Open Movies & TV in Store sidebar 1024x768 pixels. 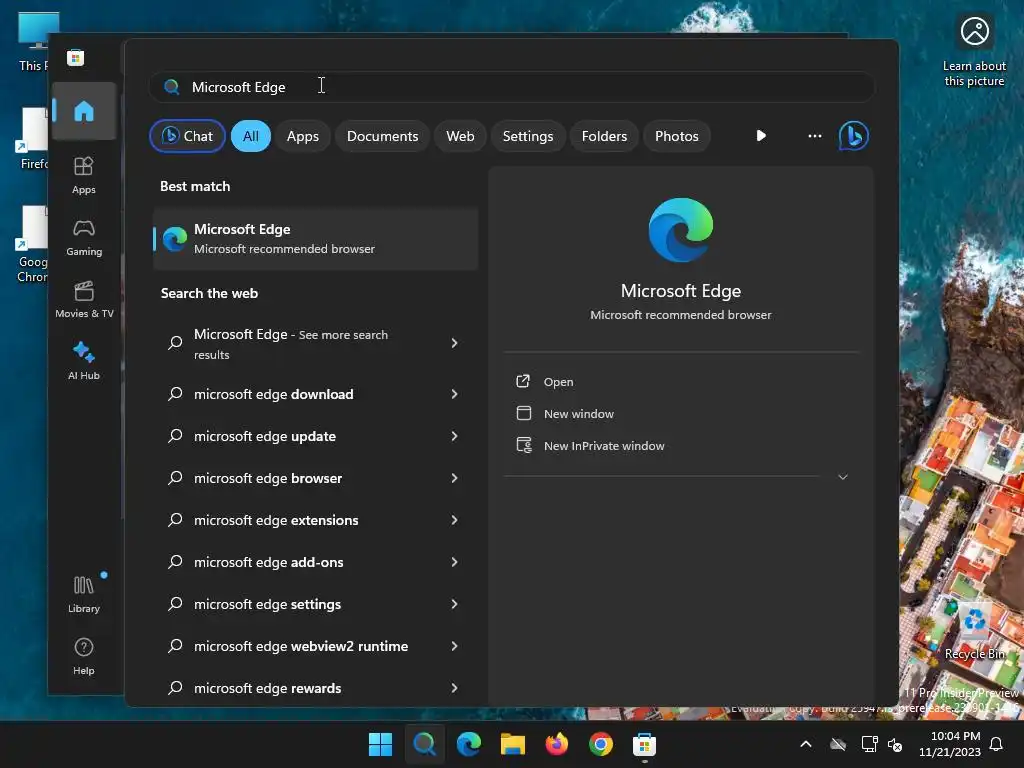[x=84, y=300]
